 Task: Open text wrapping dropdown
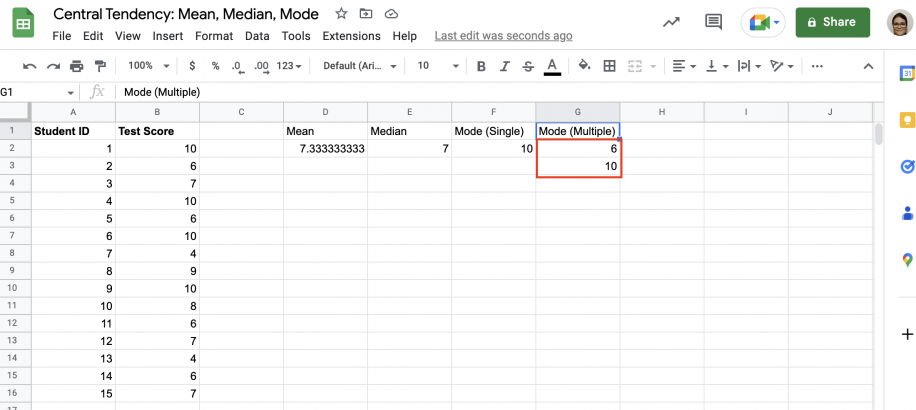tap(750, 66)
